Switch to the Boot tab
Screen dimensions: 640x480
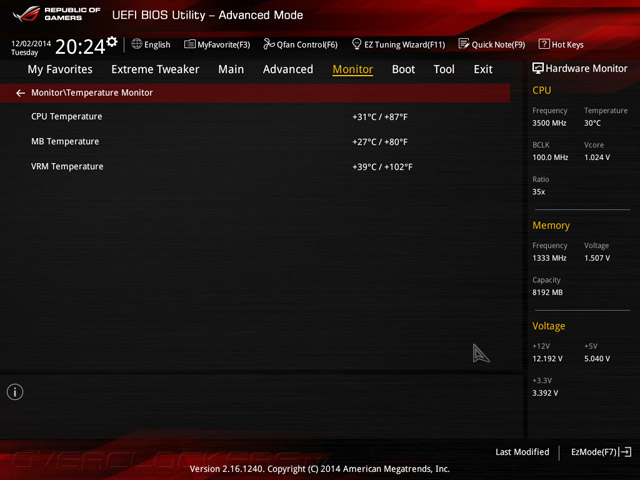[x=403, y=69]
